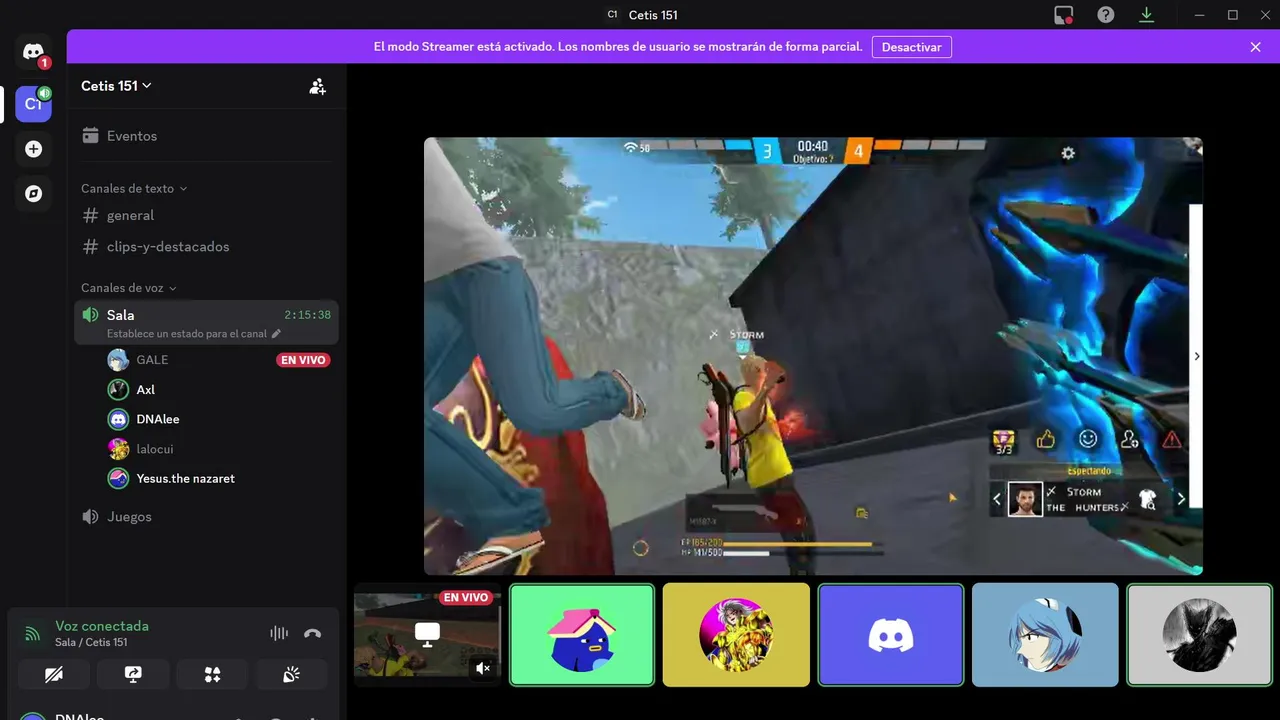The image size is (1280, 720).
Task: Add a server with plus icon
Action: [33, 149]
